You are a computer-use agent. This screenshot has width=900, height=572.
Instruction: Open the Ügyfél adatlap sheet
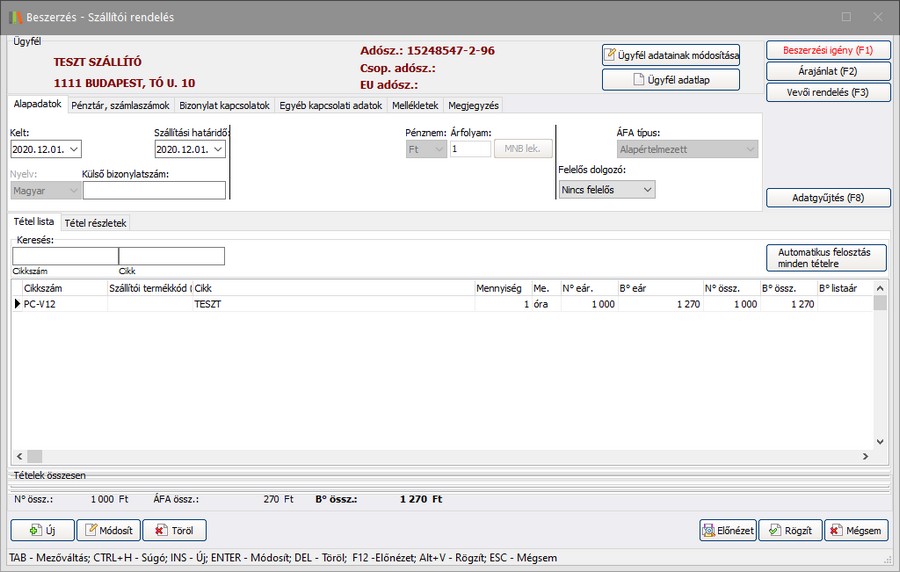671,80
